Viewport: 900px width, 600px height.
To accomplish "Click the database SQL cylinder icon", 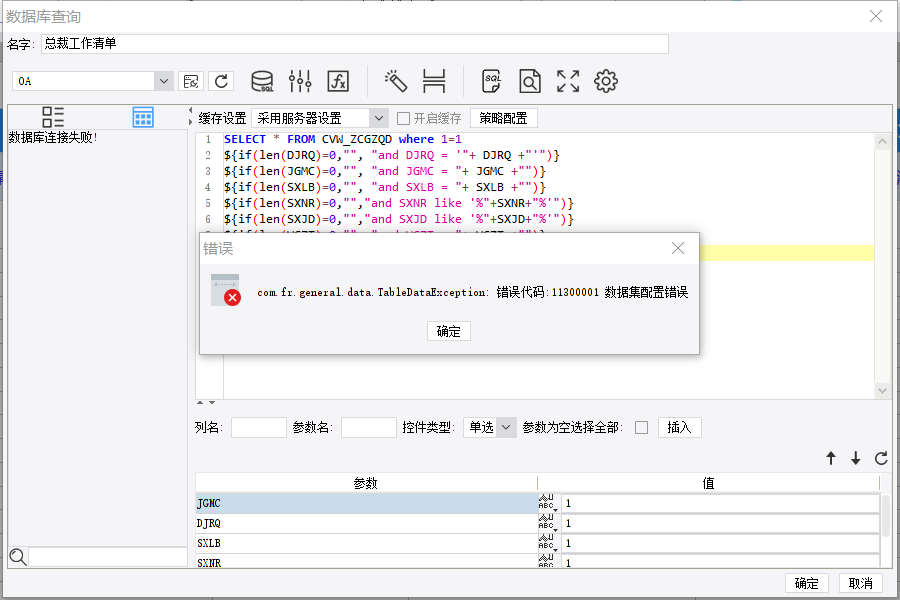I will [x=262, y=81].
